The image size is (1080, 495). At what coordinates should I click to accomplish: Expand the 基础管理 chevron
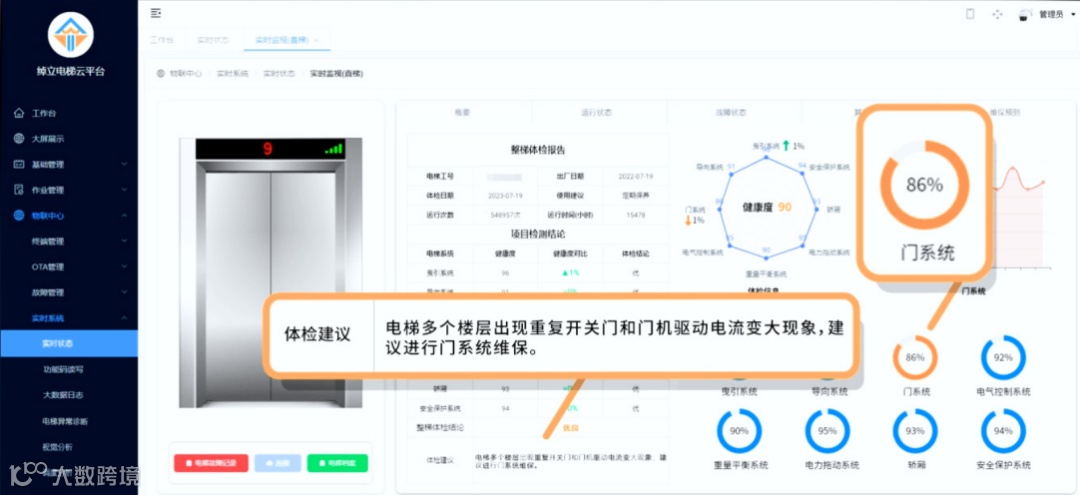coord(124,165)
